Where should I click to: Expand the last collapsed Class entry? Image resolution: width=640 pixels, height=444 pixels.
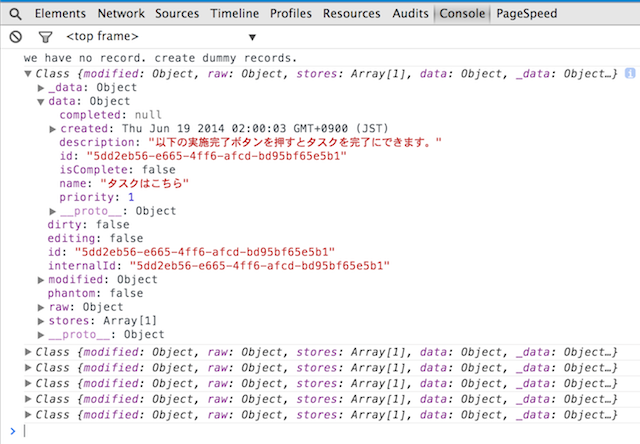(28, 412)
